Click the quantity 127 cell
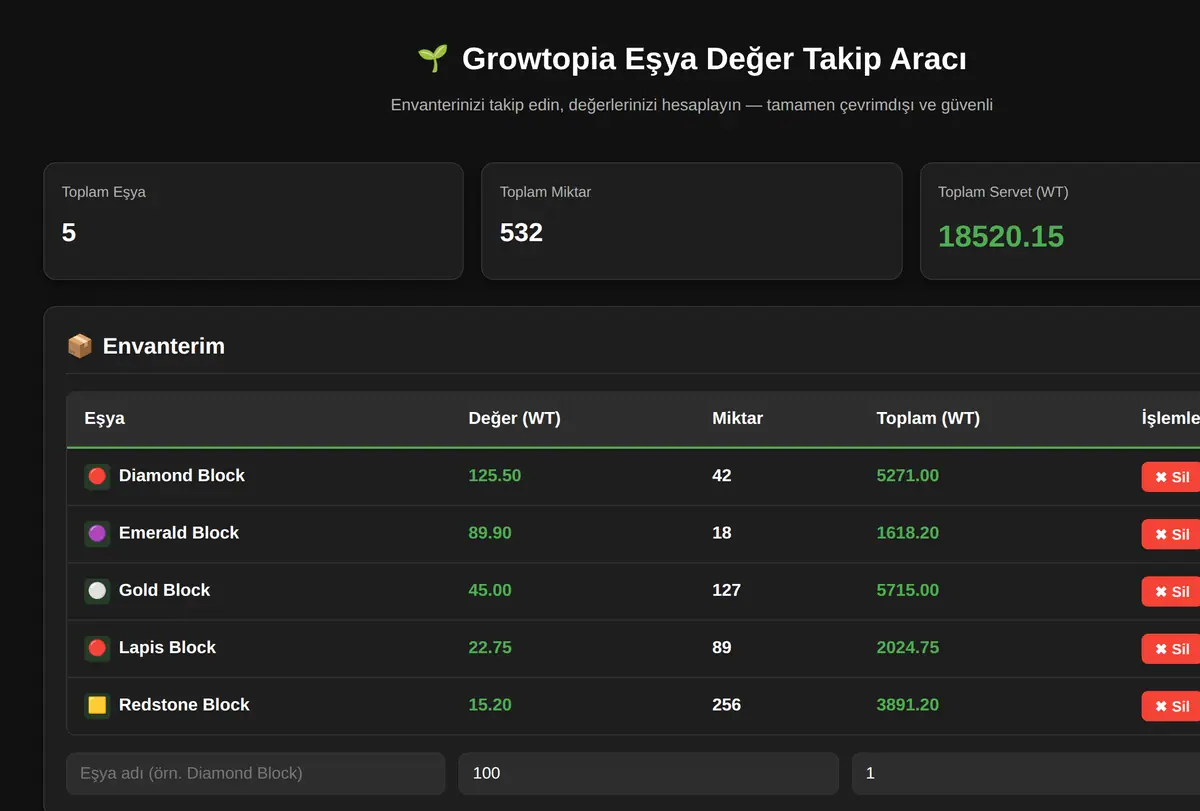This screenshot has height=811, width=1200. point(726,590)
